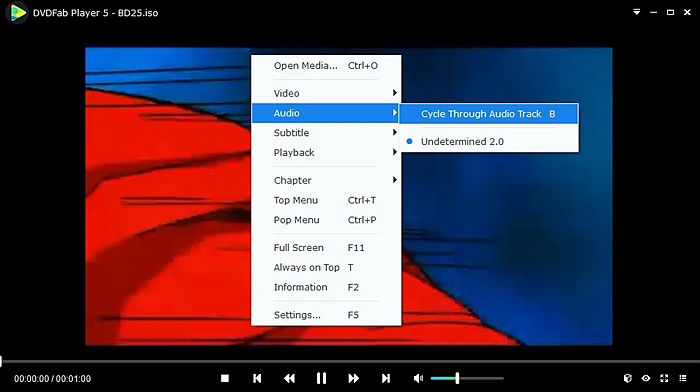Expand the Chapter submenu
This screenshot has height=392, width=700.
[326, 180]
